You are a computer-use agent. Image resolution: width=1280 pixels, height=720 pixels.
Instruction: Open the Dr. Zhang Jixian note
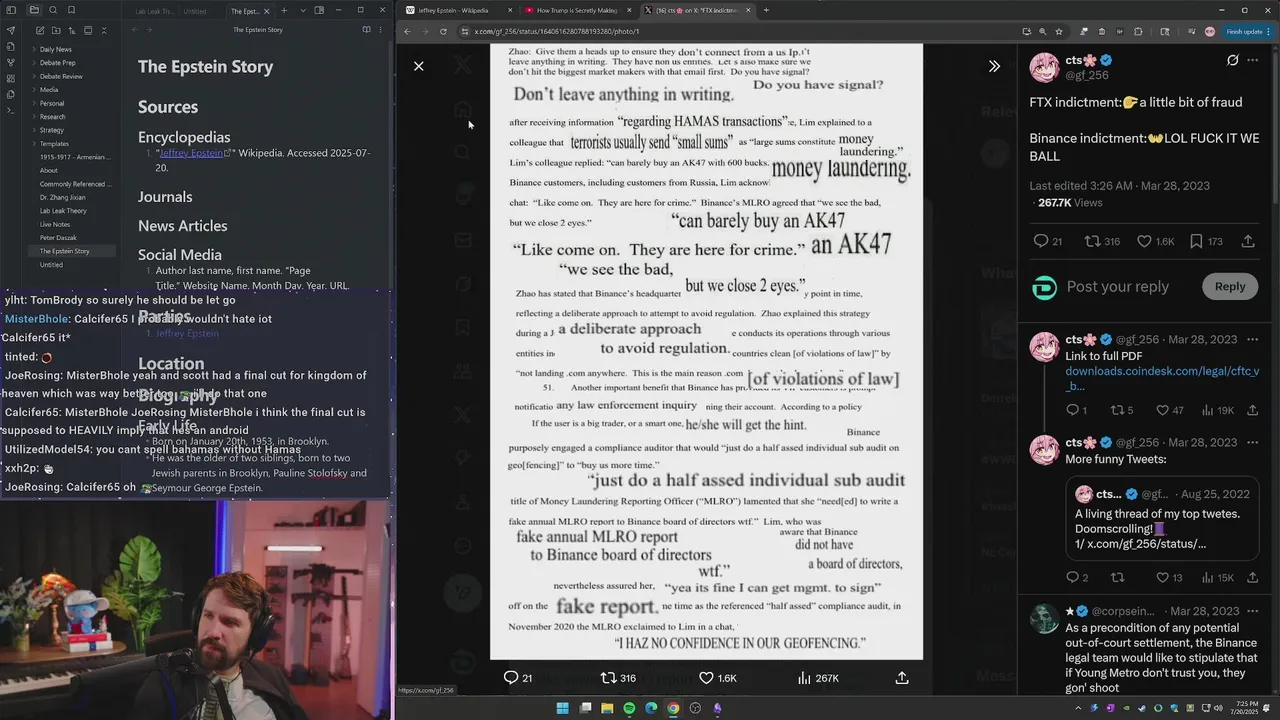(x=61, y=197)
